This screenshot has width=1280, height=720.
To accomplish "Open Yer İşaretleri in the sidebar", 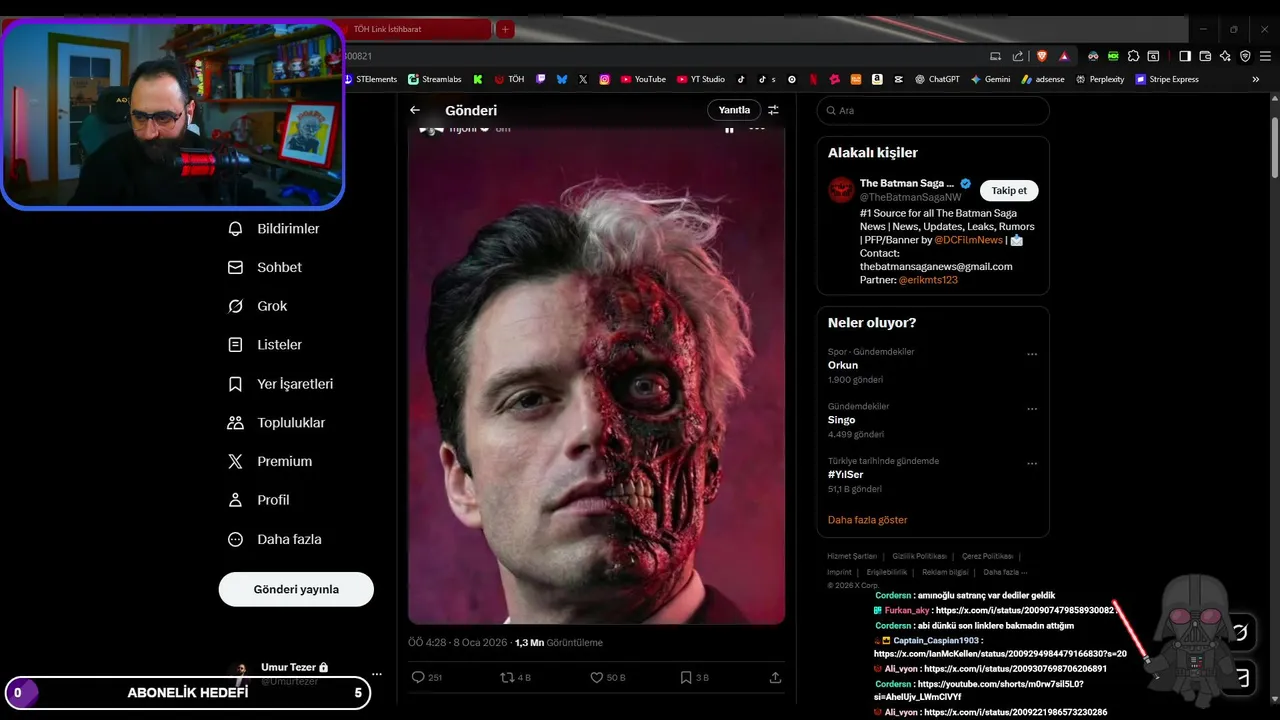I will tap(281, 384).
